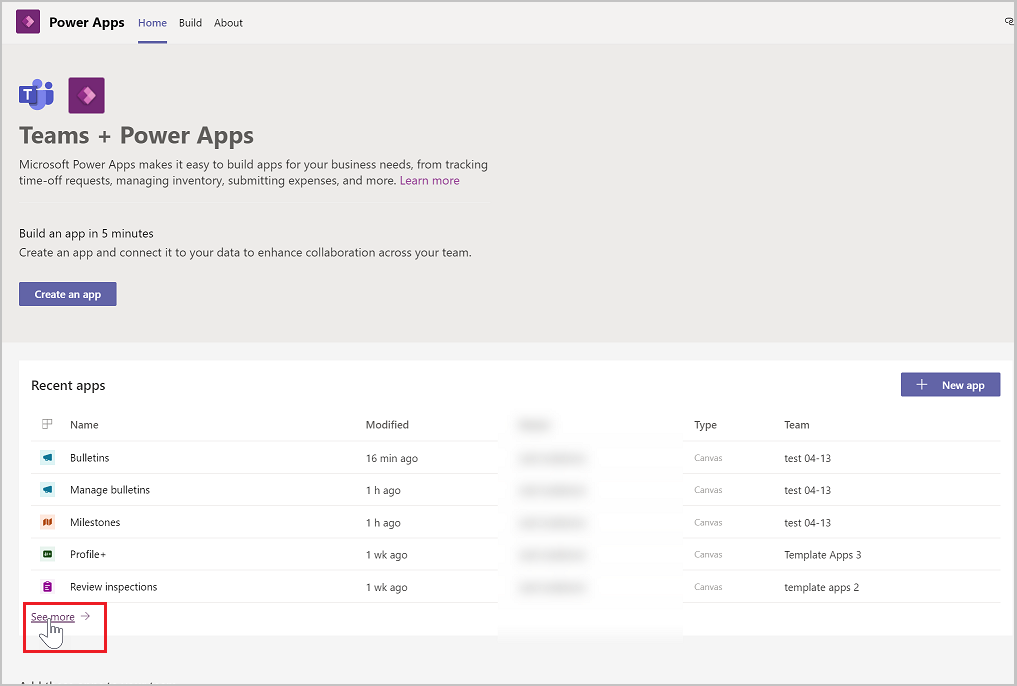Click test 04-13 team in Bulletins row
Image resolution: width=1017 pixels, height=686 pixels.
(808, 458)
